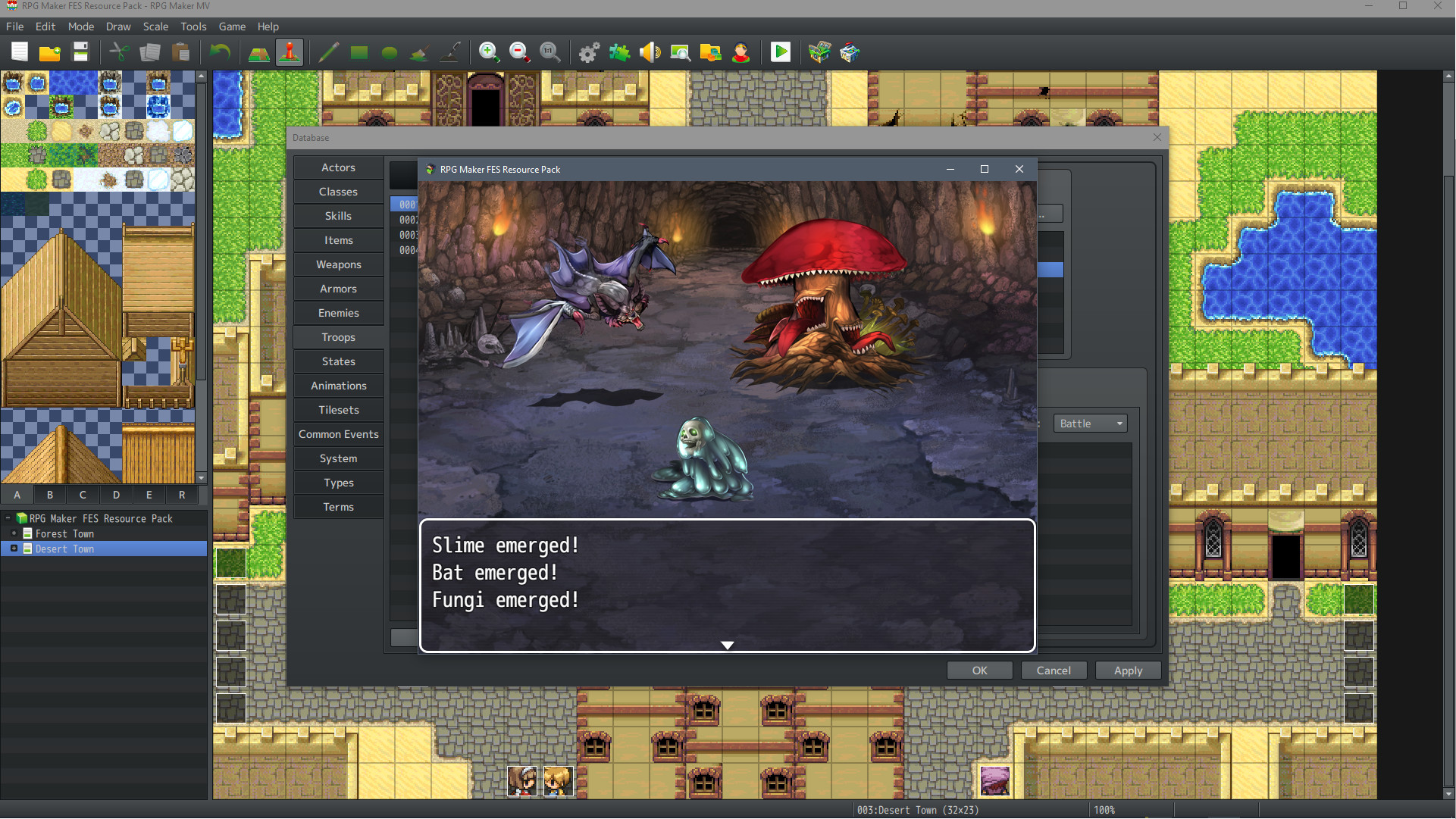Select the Rectangle drawing tool
The height and width of the screenshot is (819, 1456).
tap(359, 52)
